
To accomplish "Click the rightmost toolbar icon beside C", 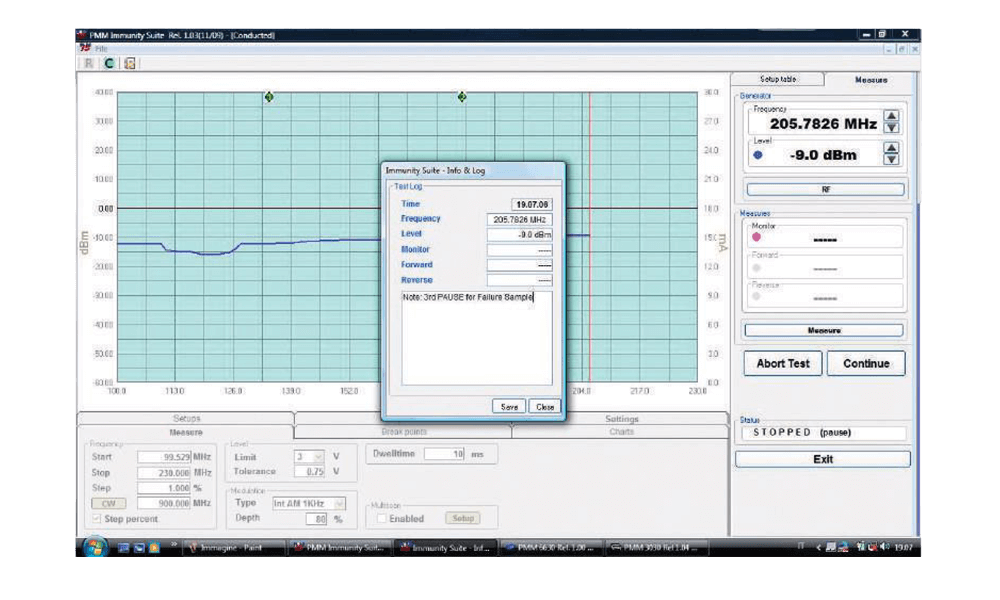I will [128, 62].
